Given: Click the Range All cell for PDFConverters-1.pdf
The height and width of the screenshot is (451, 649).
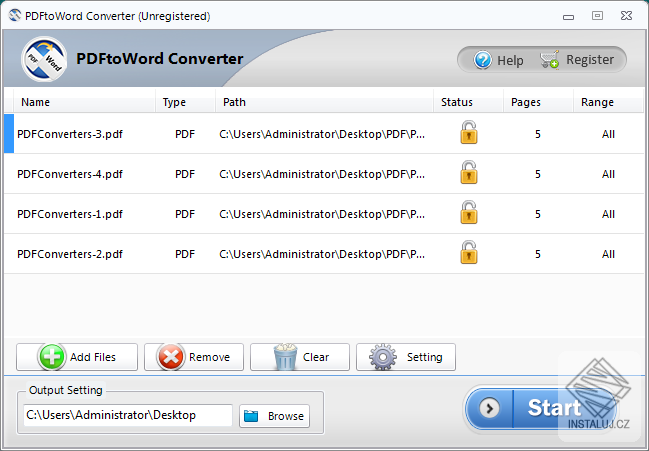Looking at the screenshot, I should click(x=608, y=214).
